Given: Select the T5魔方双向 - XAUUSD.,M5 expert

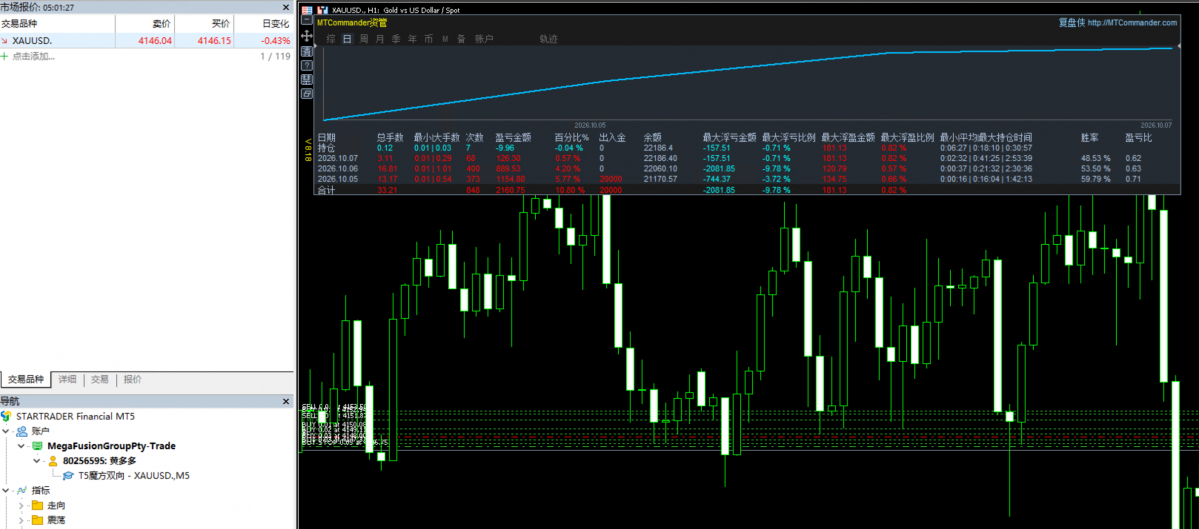Looking at the screenshot, I should (134, 475).
